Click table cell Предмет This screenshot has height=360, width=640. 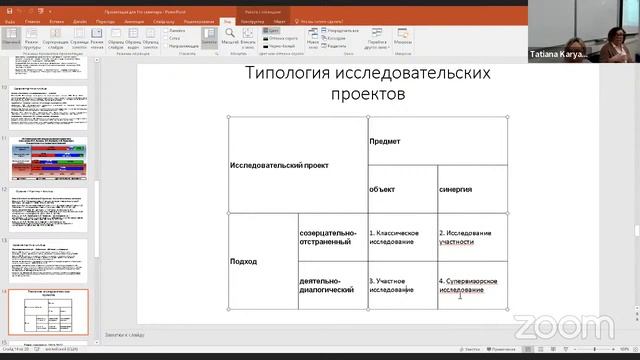[438, 141]
